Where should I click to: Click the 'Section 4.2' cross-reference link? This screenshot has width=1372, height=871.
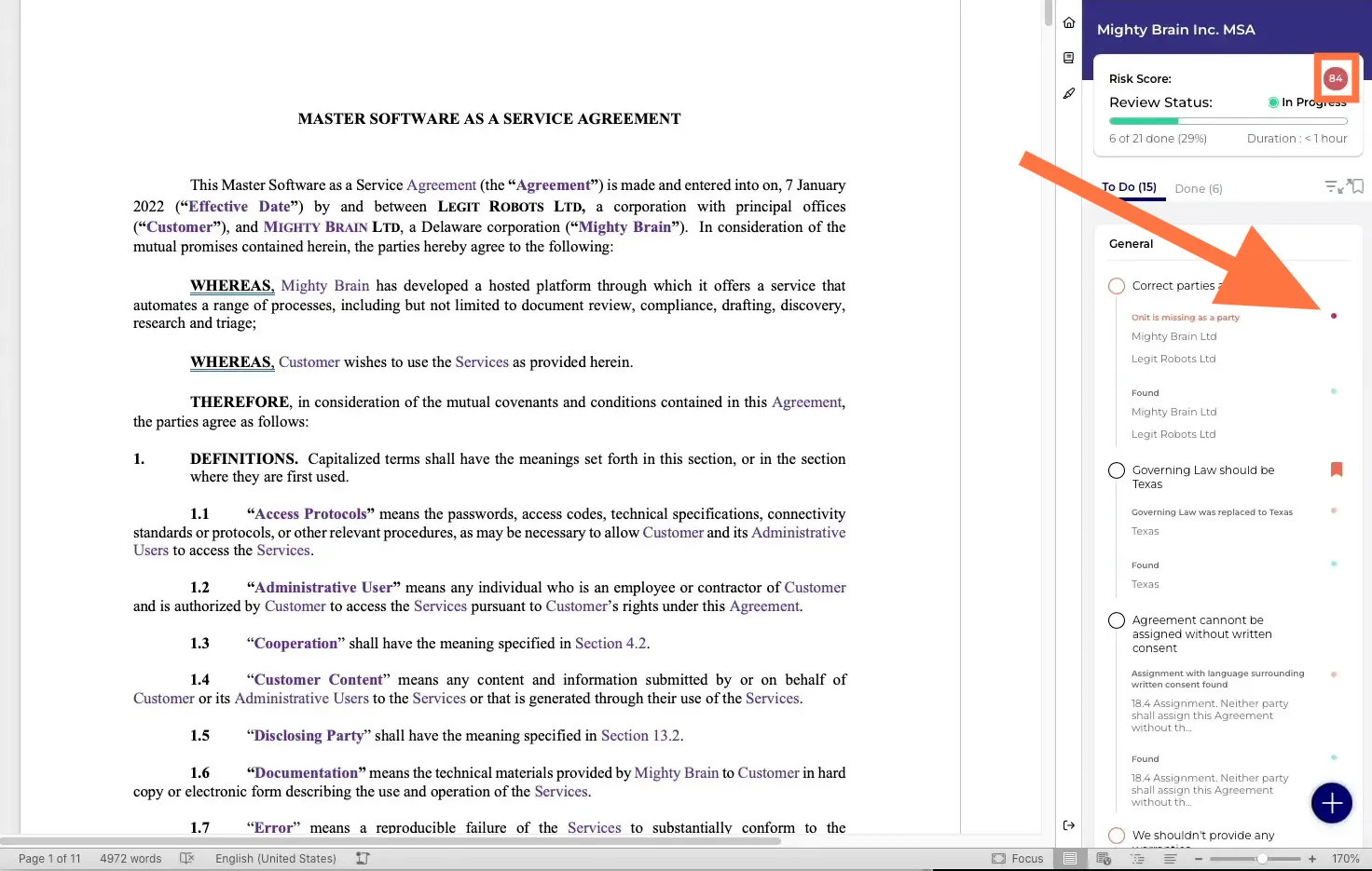tap(611, 644)
